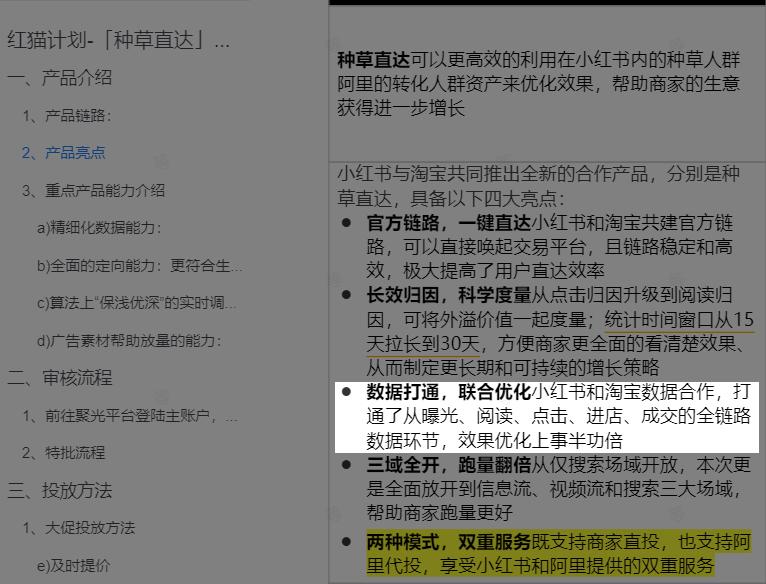
Task: Click text 效，极大提高了用户直达效率
Action: coord(485,270)
